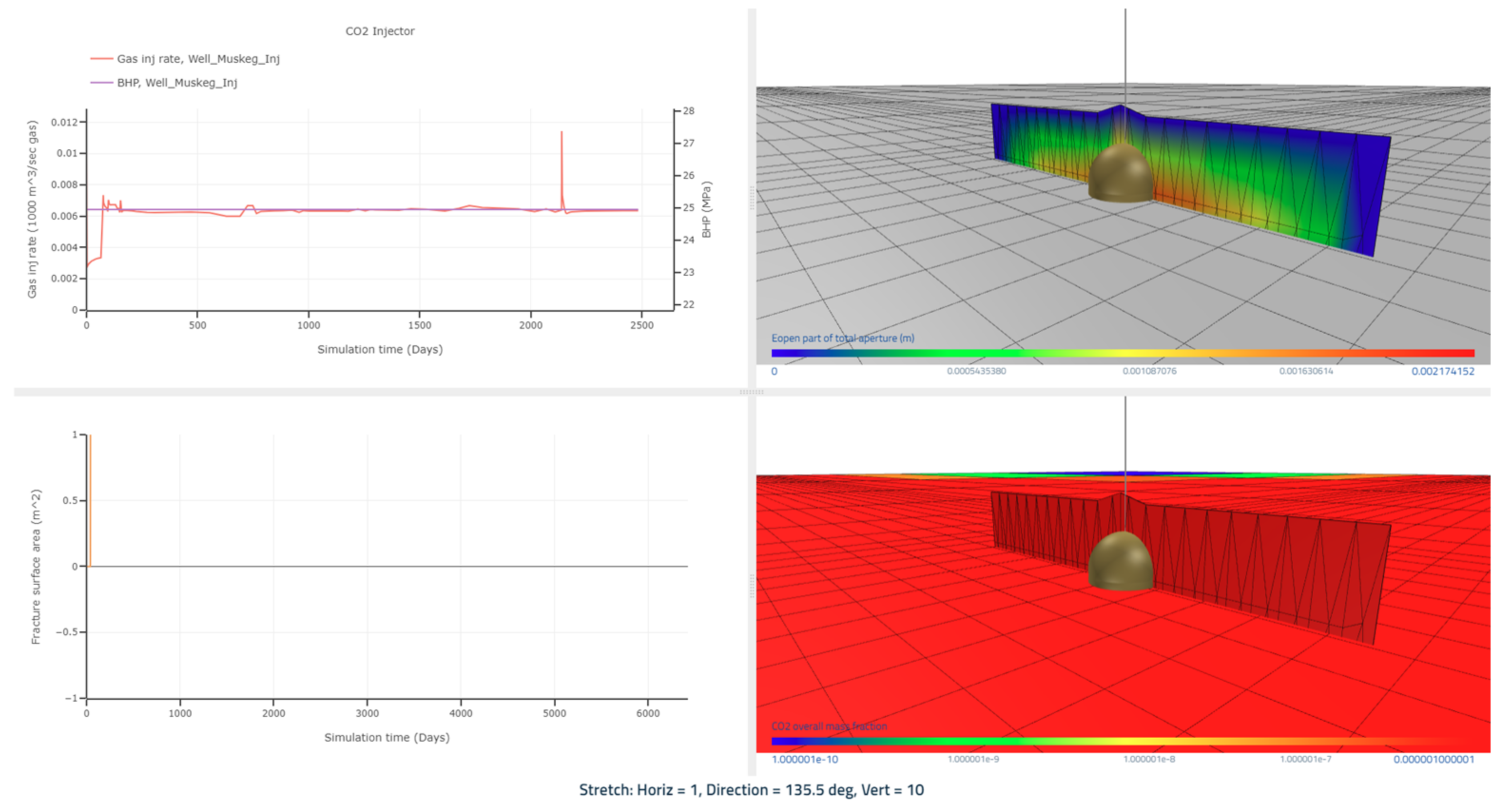Screen dimensions: 1502x812
Task: Select the well dome in CO2 view
Action: point(1120,562)
